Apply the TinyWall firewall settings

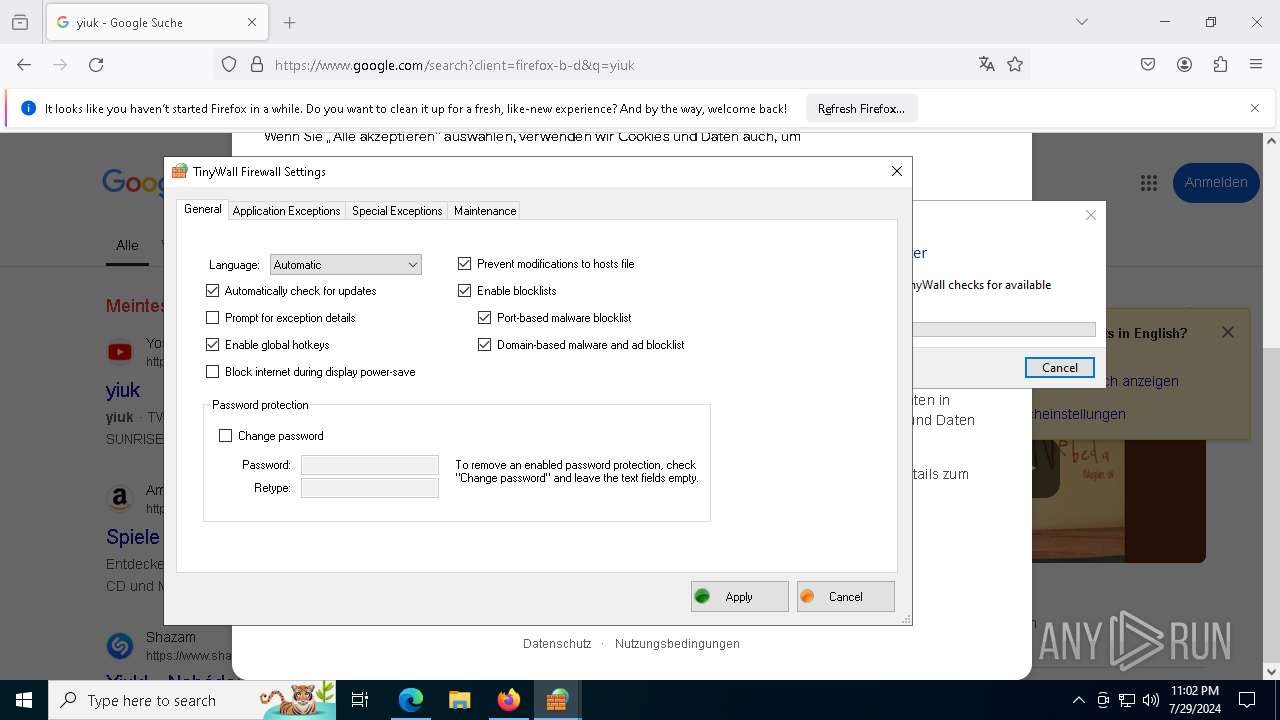740,597
